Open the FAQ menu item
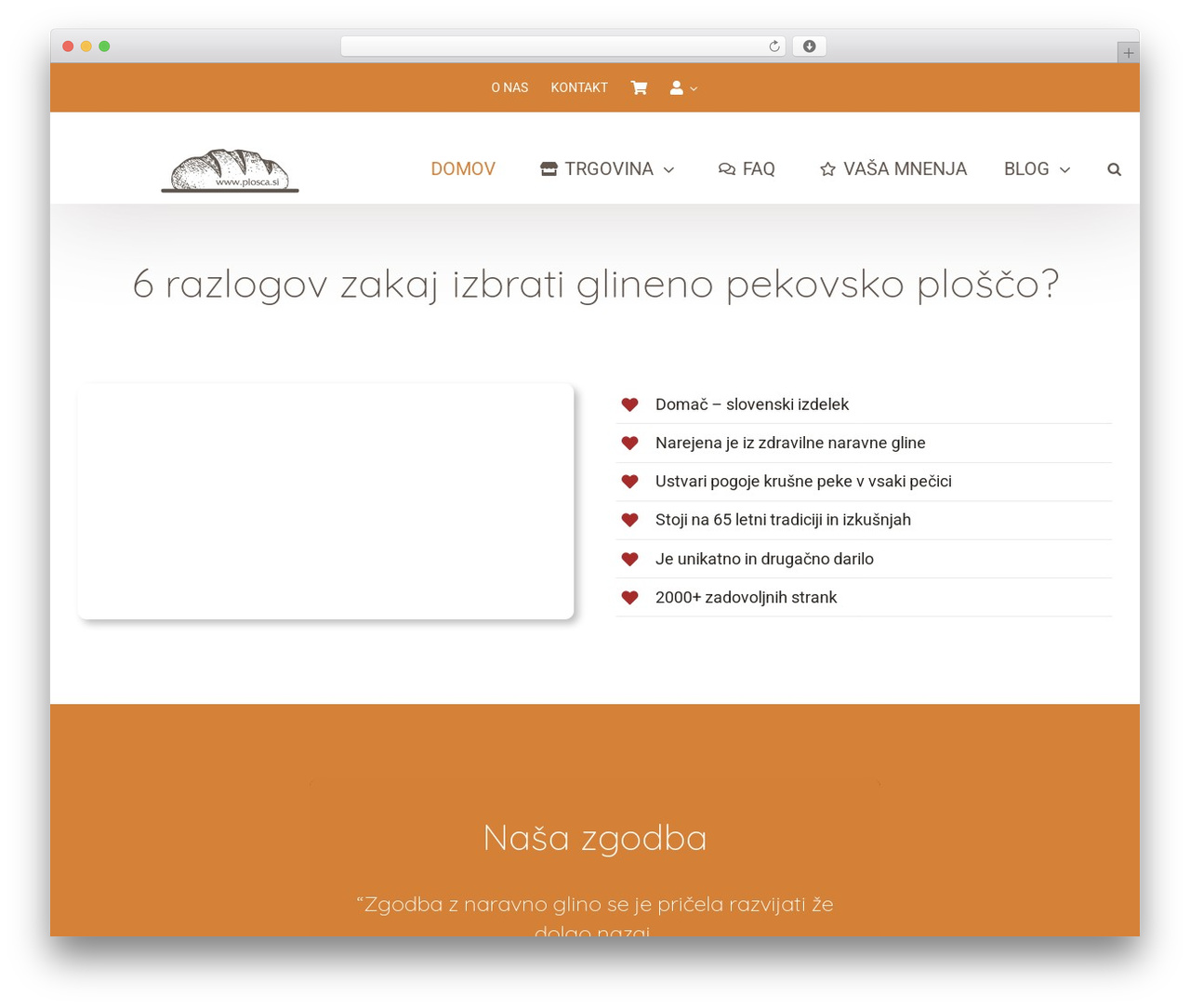The image size is (1190, 1008). 759,169
